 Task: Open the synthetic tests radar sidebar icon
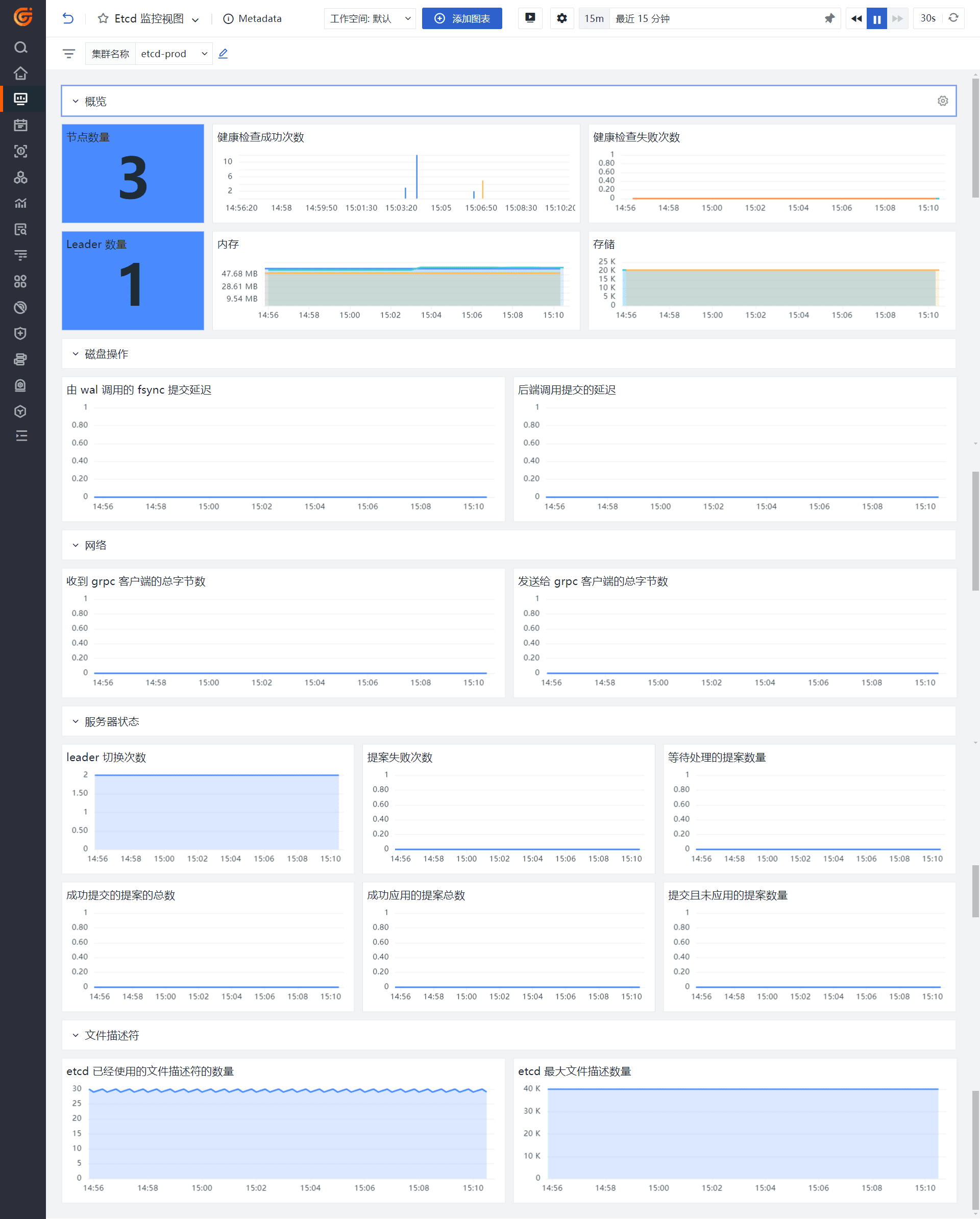(x=21, y=308)
